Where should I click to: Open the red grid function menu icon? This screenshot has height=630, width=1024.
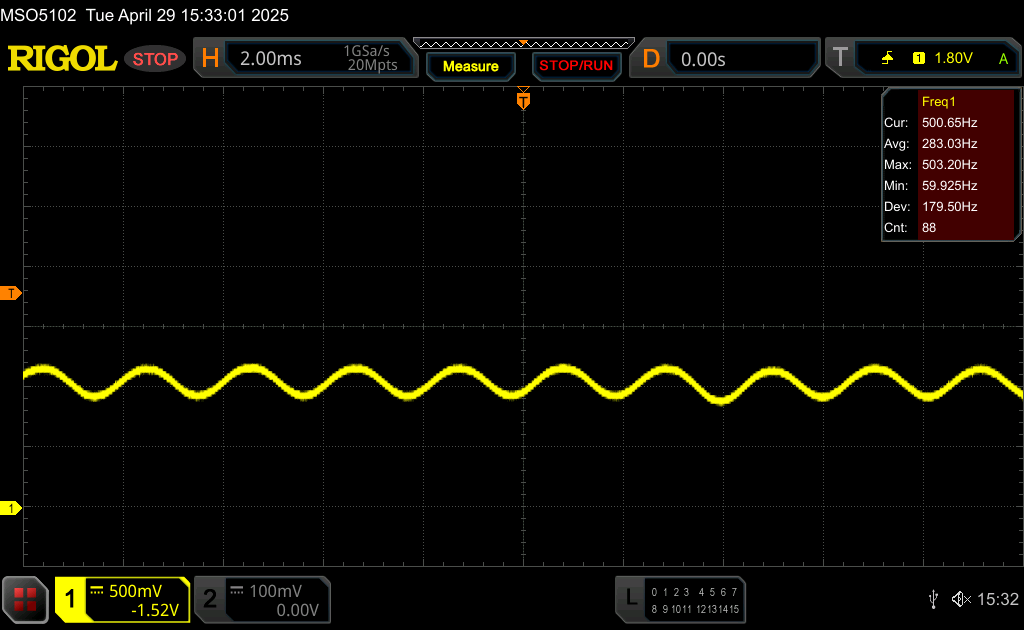[26, 599]
